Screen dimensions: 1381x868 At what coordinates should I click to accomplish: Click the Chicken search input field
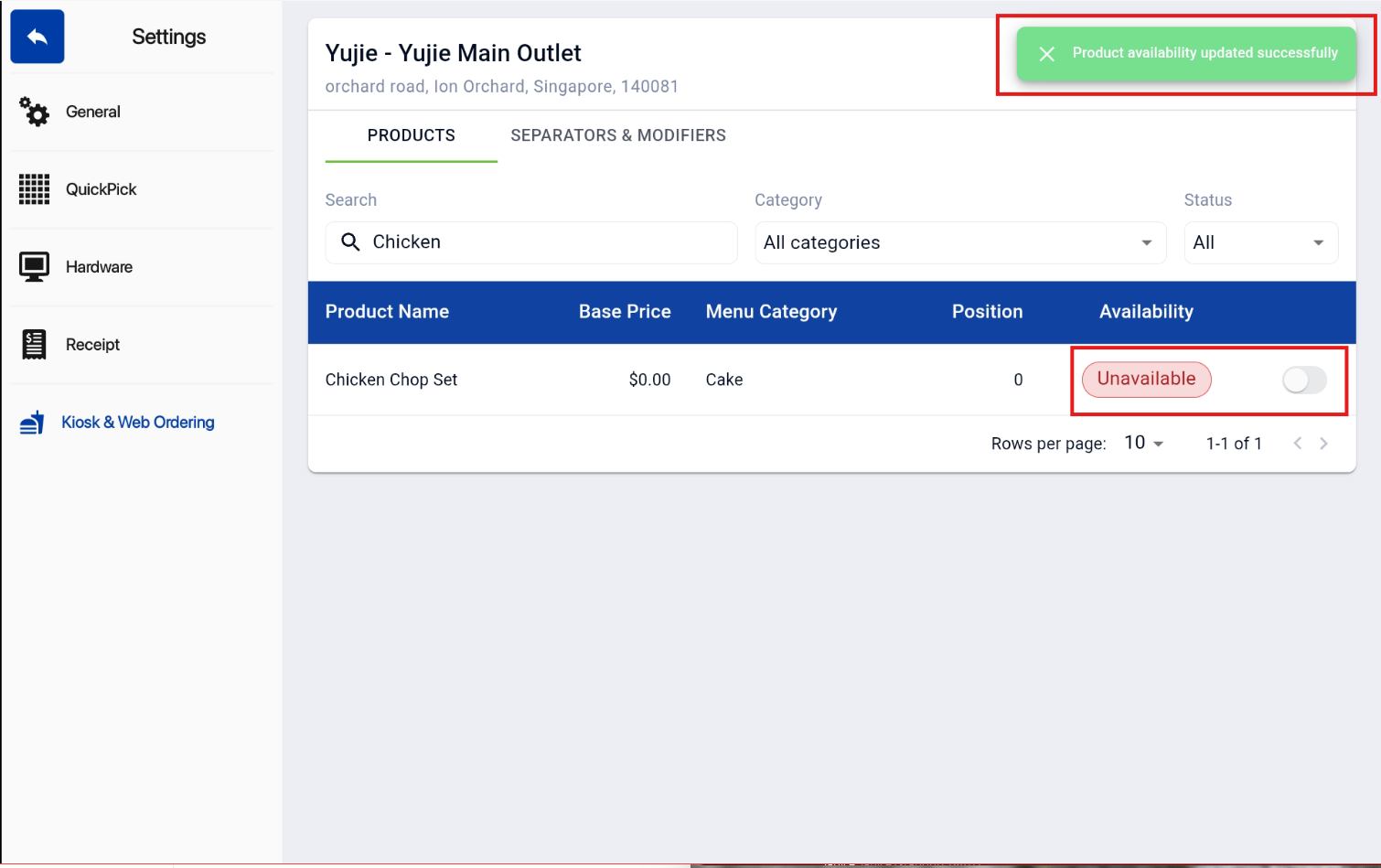tap(531, 242)
